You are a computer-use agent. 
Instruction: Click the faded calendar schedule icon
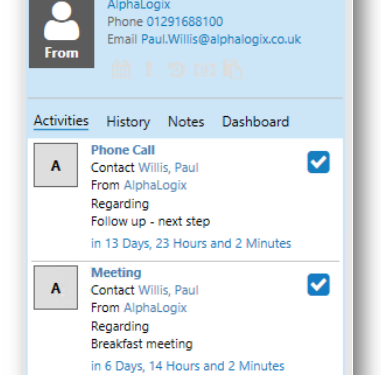tap(121, 69)
